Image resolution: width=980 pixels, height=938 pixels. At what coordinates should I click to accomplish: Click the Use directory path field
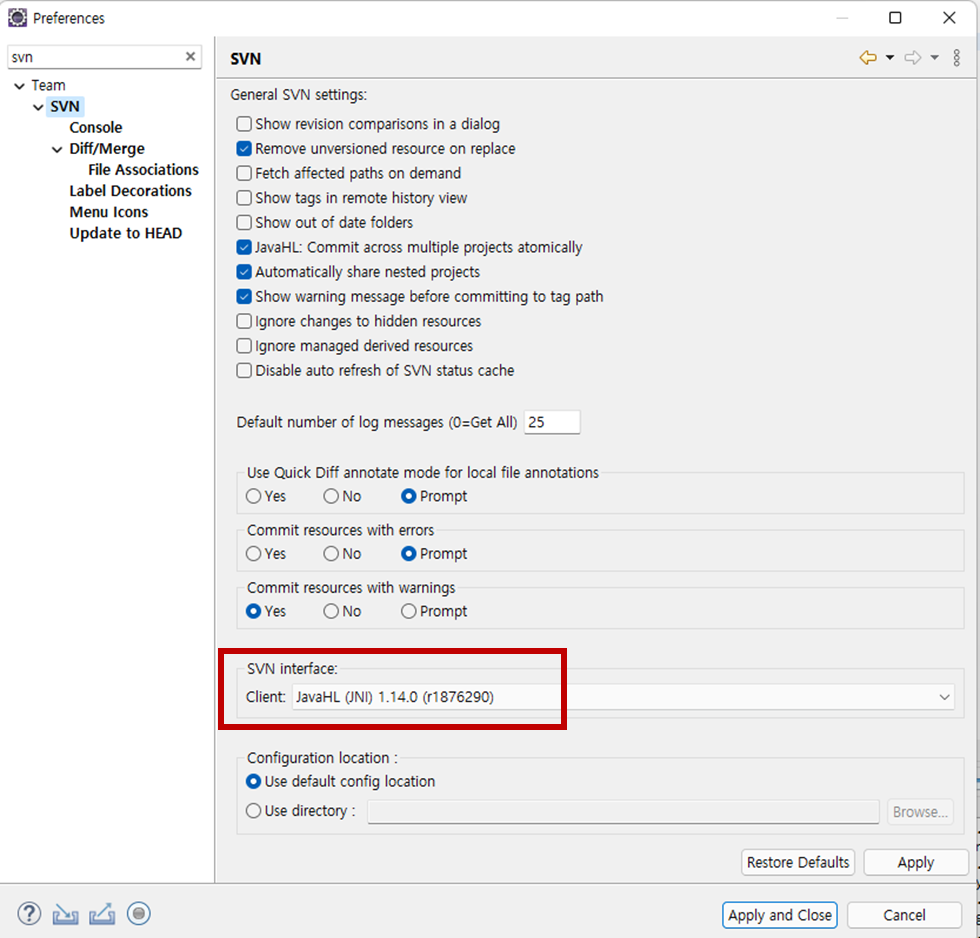coord(623,812)
